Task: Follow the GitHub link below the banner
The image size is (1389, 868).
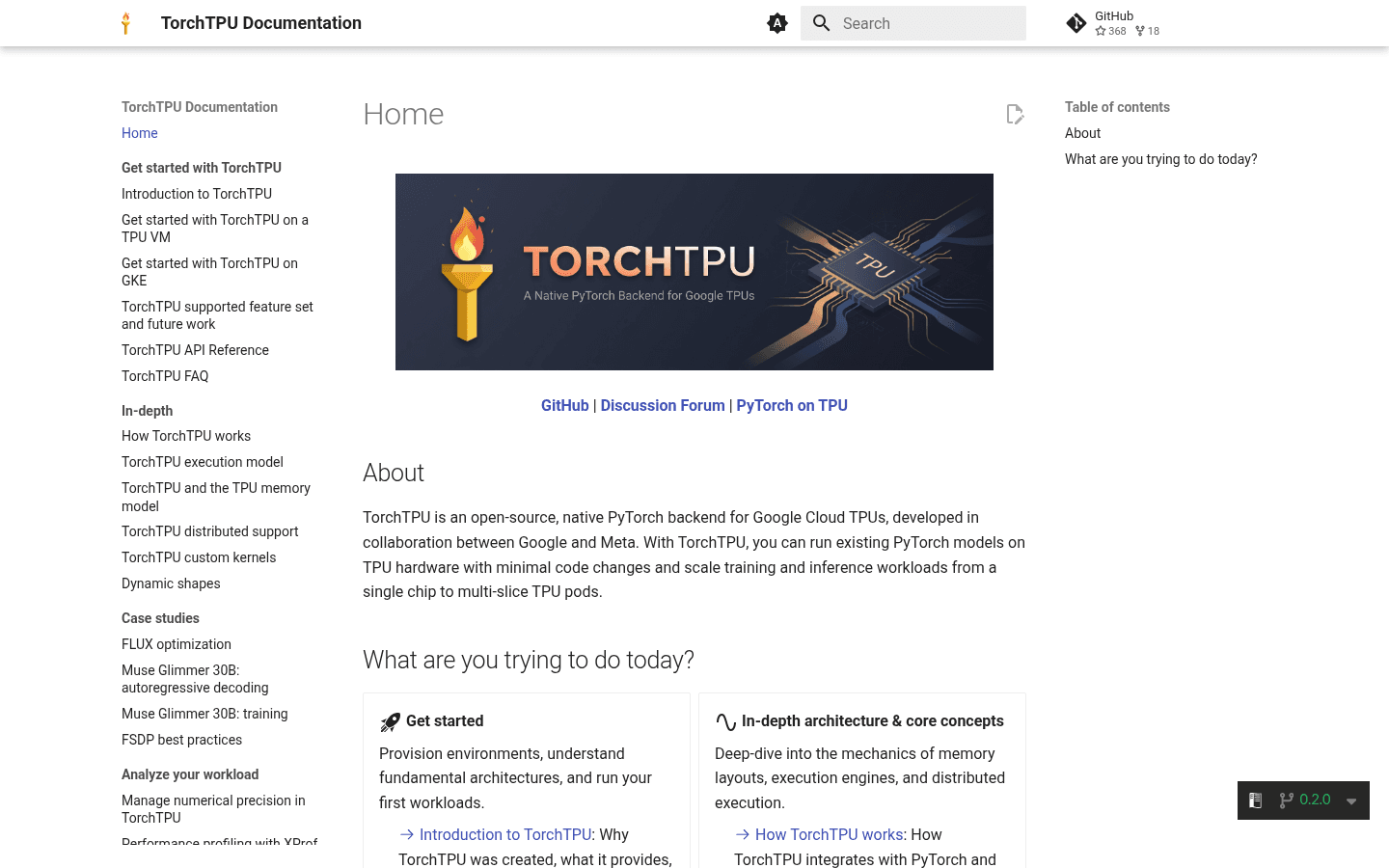Action: [565, 406]
